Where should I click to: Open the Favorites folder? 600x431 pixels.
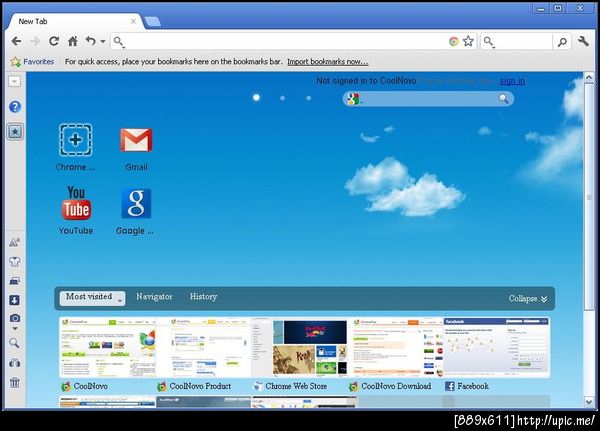click(x=33, y=62)
